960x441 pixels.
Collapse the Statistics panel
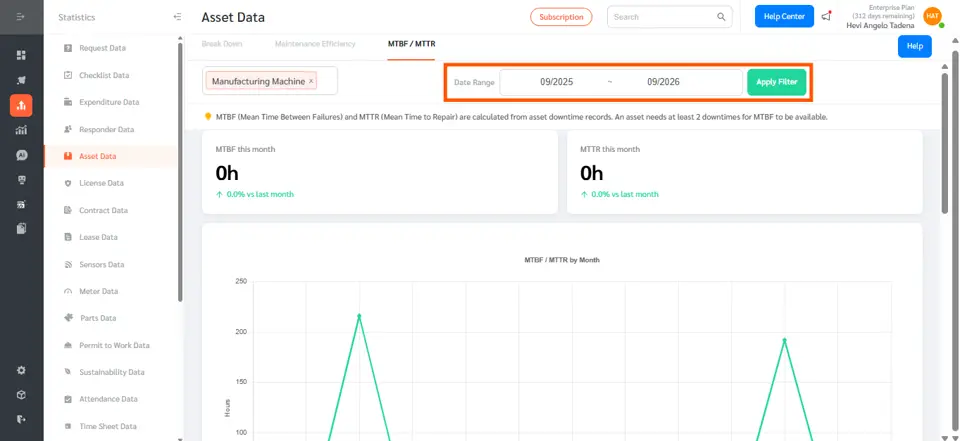coord(178,17)
